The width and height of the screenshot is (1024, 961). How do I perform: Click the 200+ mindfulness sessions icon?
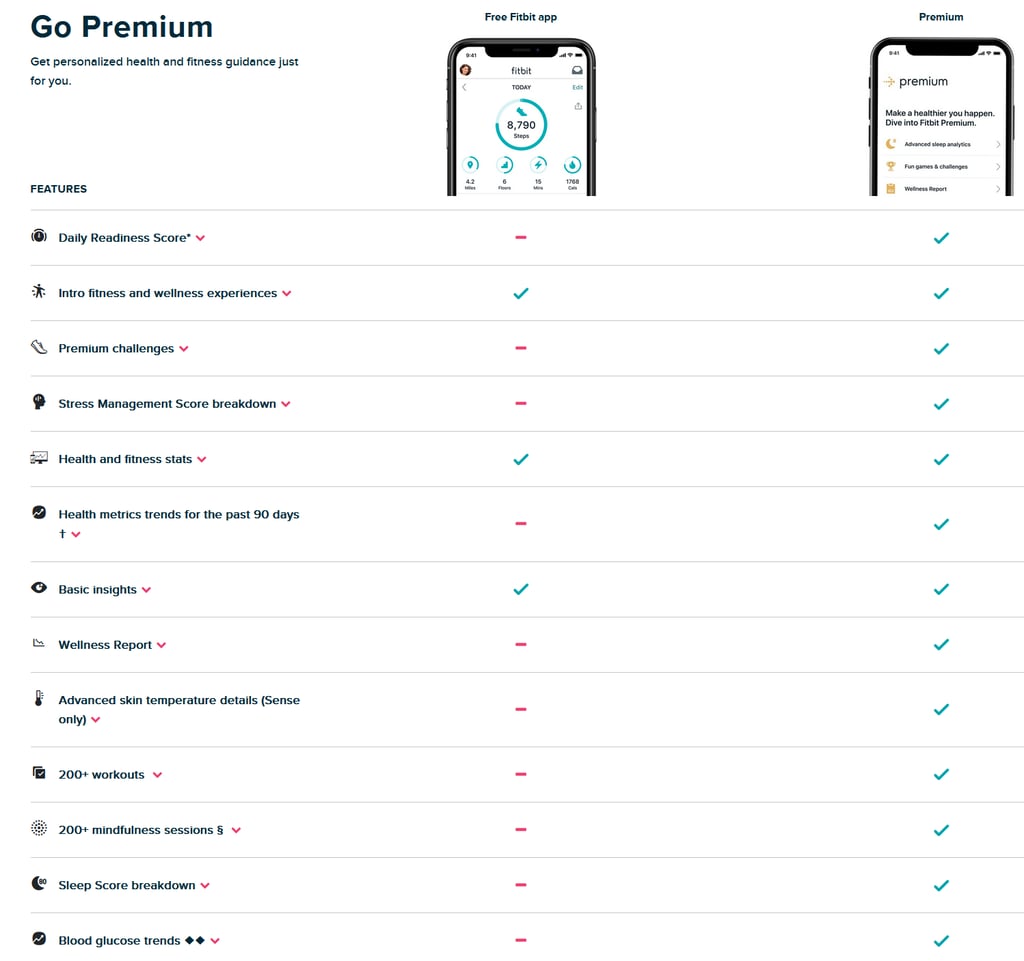tap(39, 829)
